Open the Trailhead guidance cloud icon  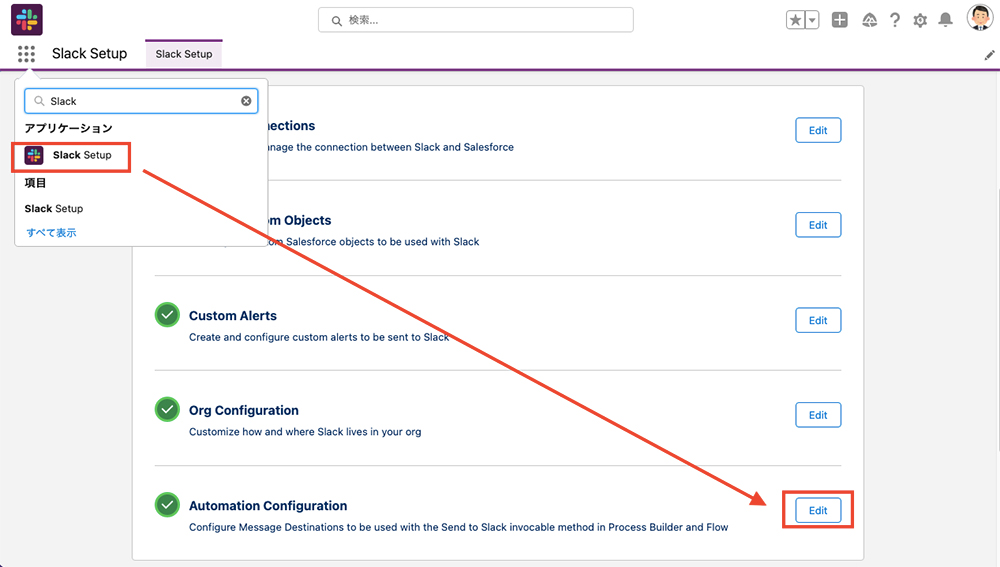coord(869,20)
